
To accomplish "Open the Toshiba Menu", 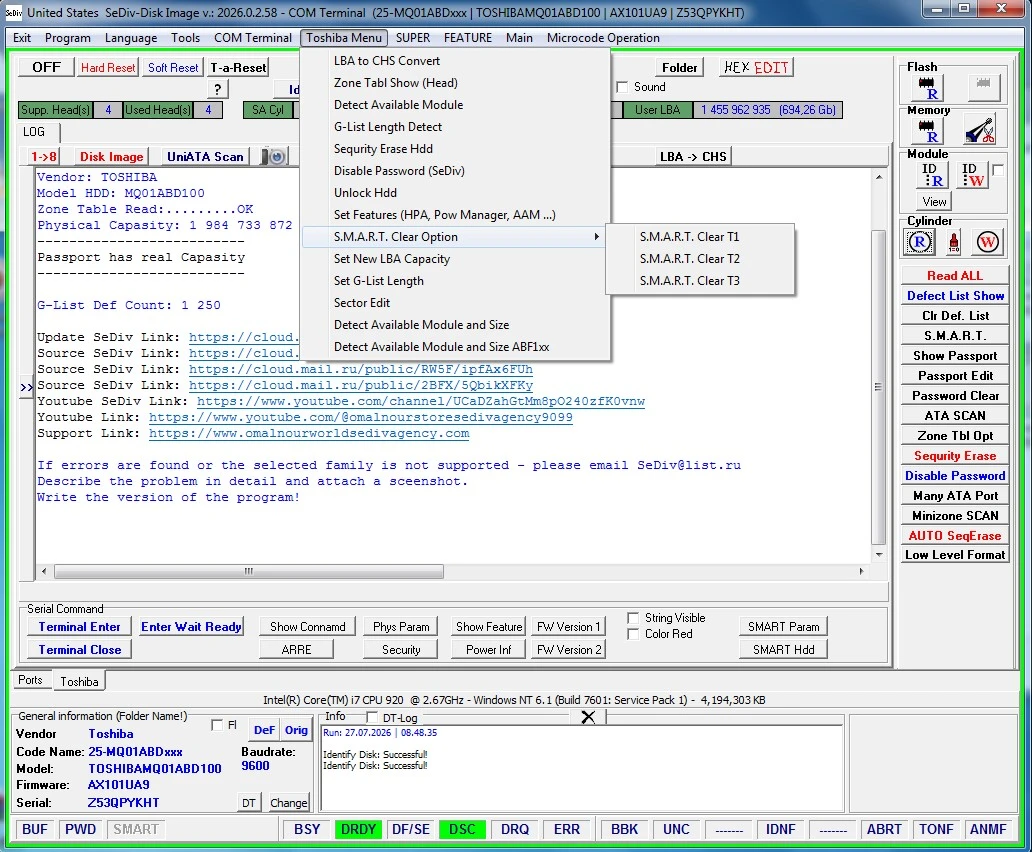I will [x=344, y=38].
